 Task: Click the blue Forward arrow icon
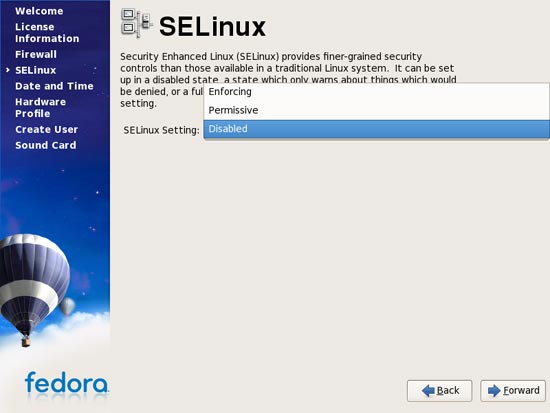coord(494,391)
